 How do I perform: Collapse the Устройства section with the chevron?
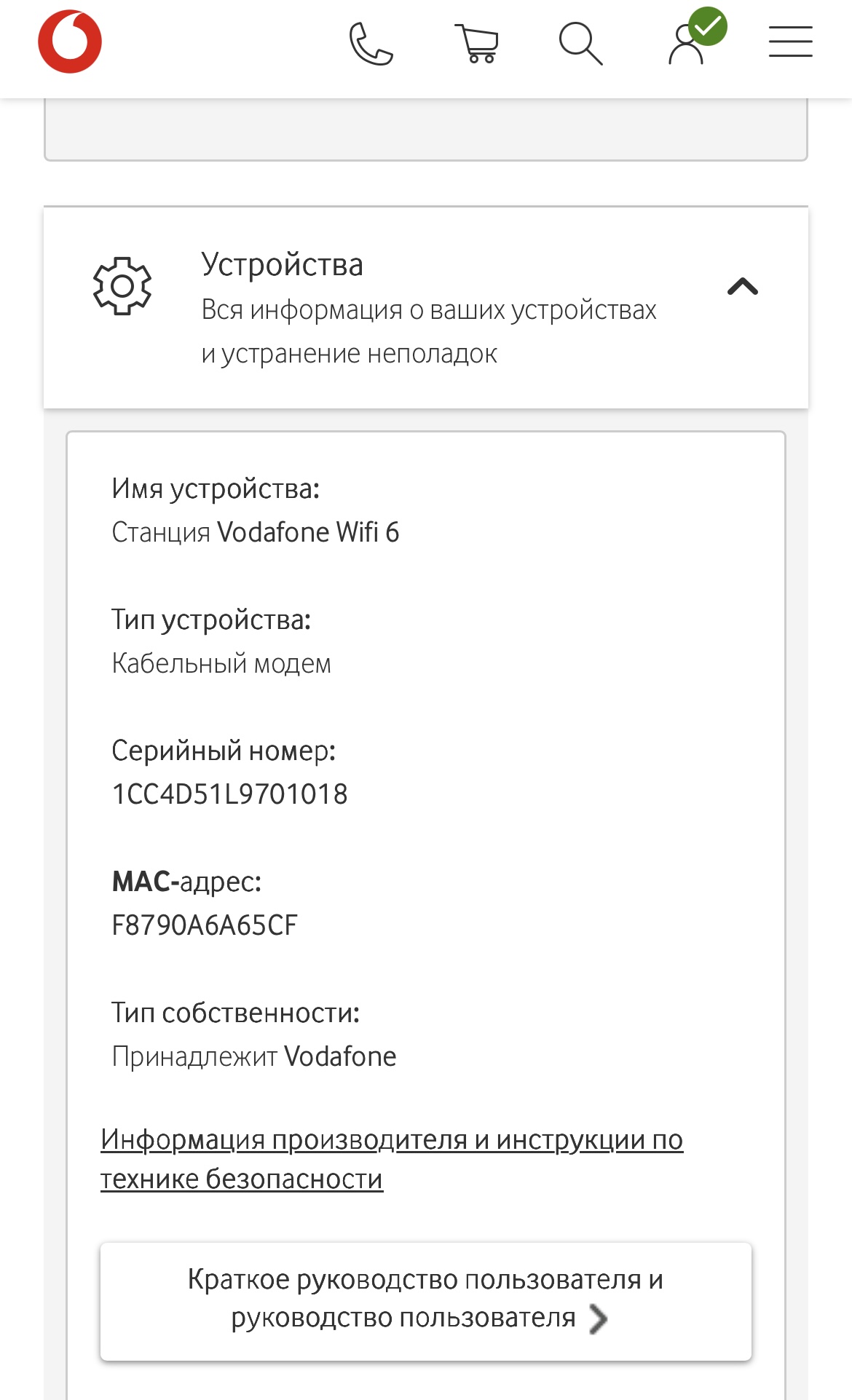pyautogui.click(x=742, y=287)
